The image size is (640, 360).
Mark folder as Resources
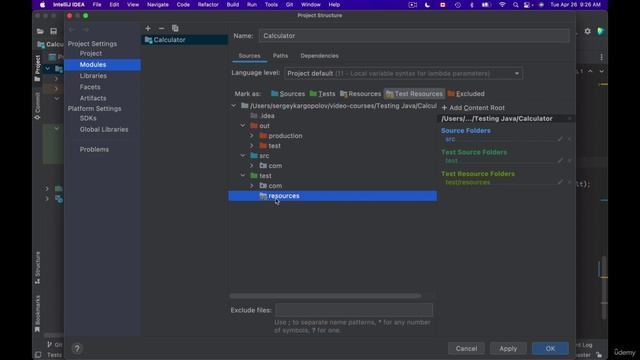[x=360, y=94]
